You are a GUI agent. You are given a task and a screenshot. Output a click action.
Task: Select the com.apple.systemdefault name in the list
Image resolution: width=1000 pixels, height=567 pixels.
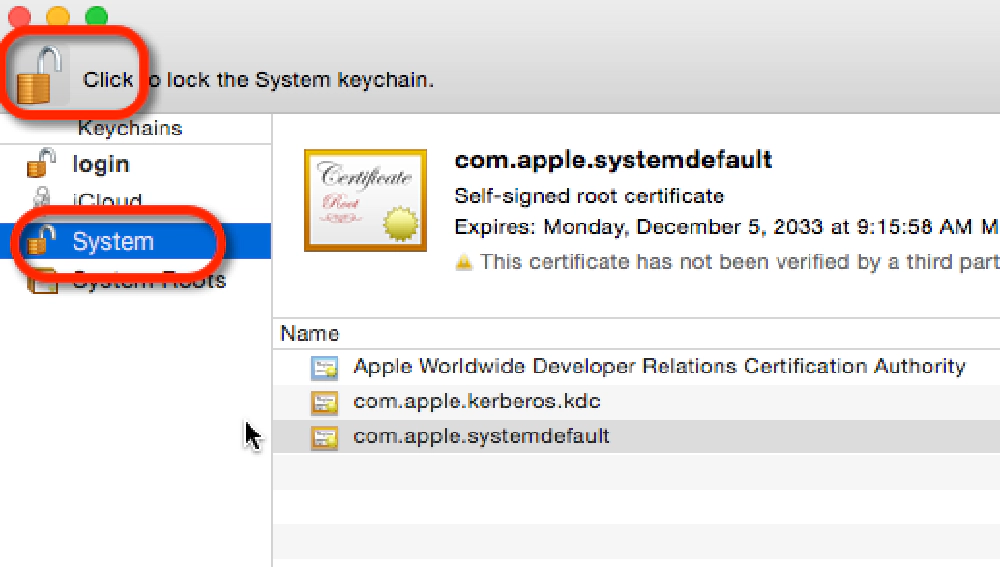[481, 437]
